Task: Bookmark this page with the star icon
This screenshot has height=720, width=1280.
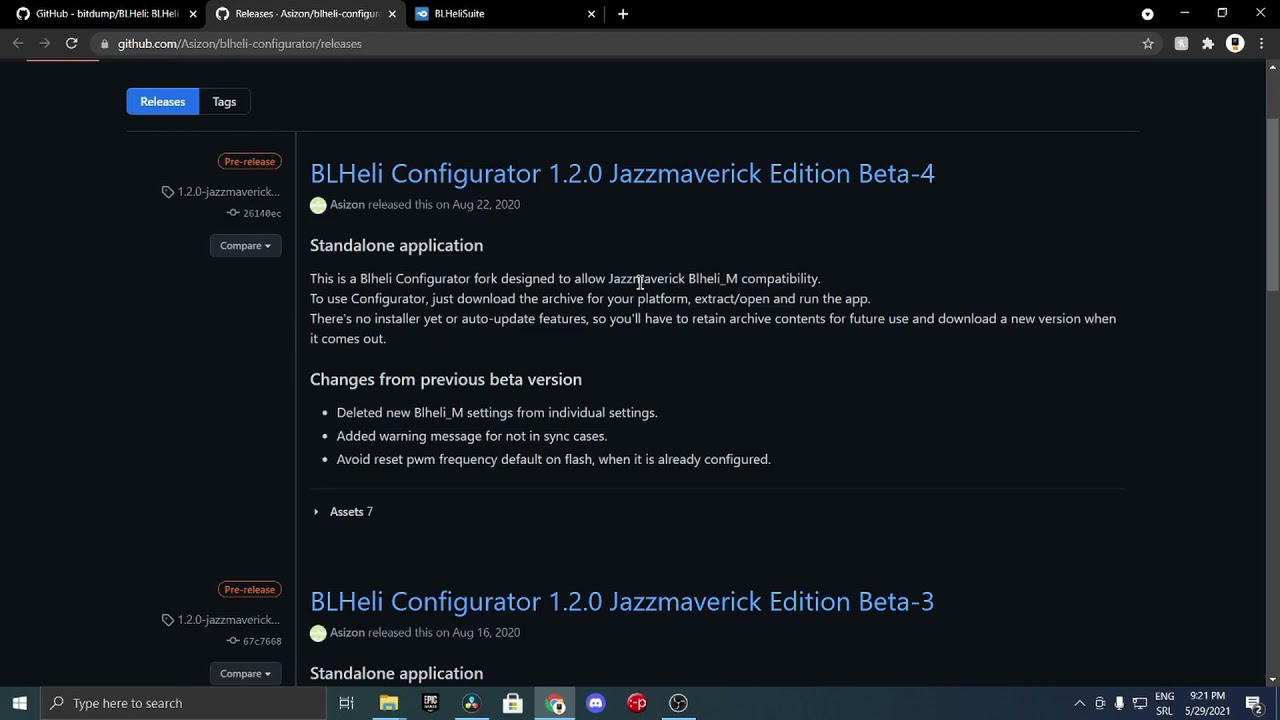Action: [1148, 43]
